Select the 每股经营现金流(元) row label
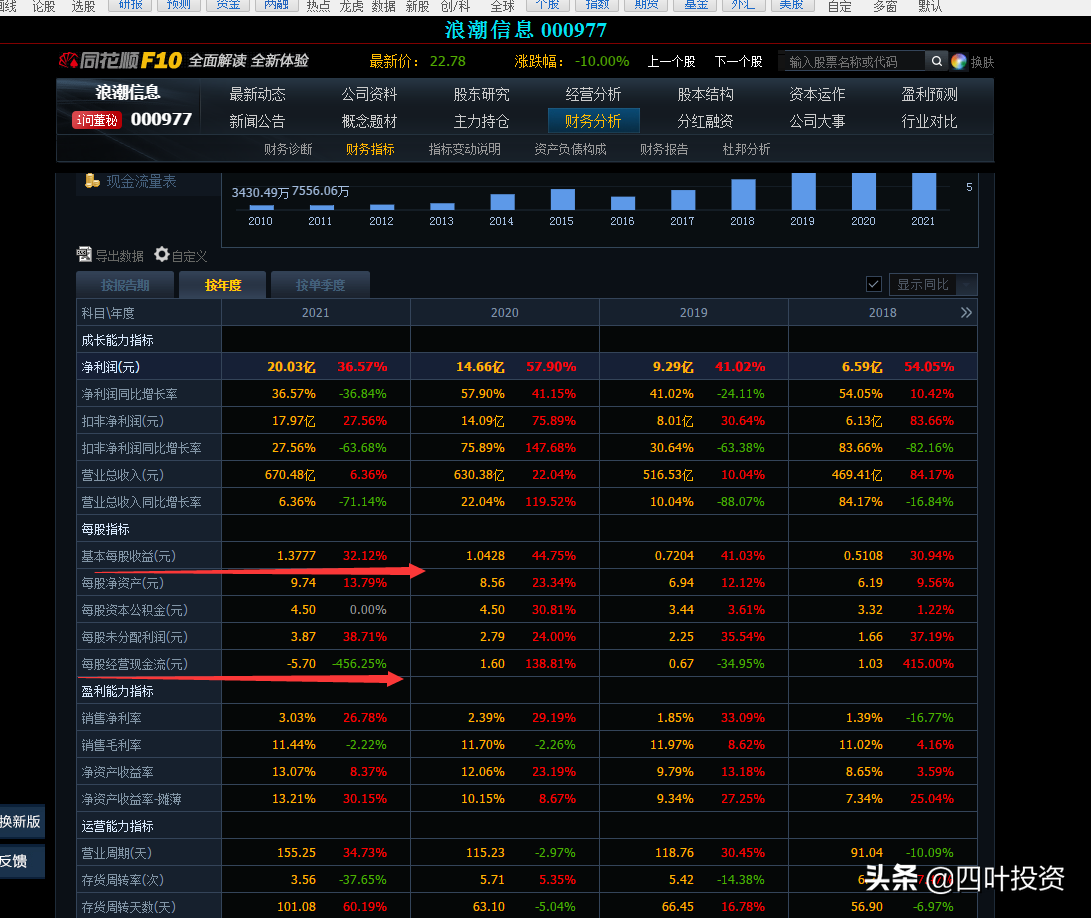1091x918 pixels. 135,664
